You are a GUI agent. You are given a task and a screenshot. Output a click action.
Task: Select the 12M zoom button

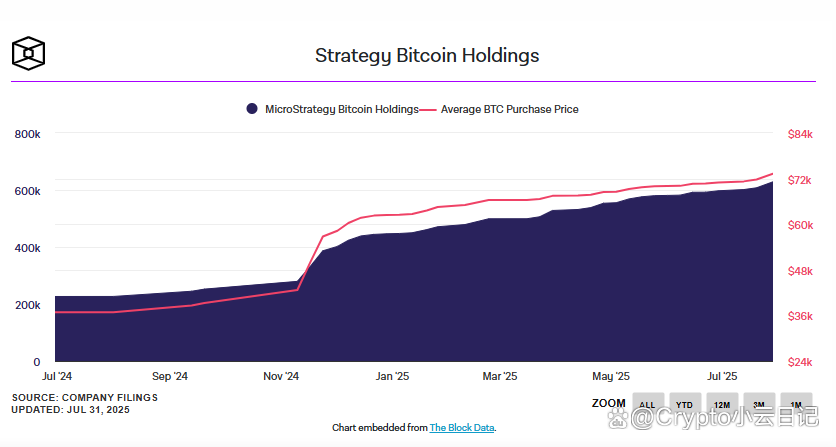[721, 404]
